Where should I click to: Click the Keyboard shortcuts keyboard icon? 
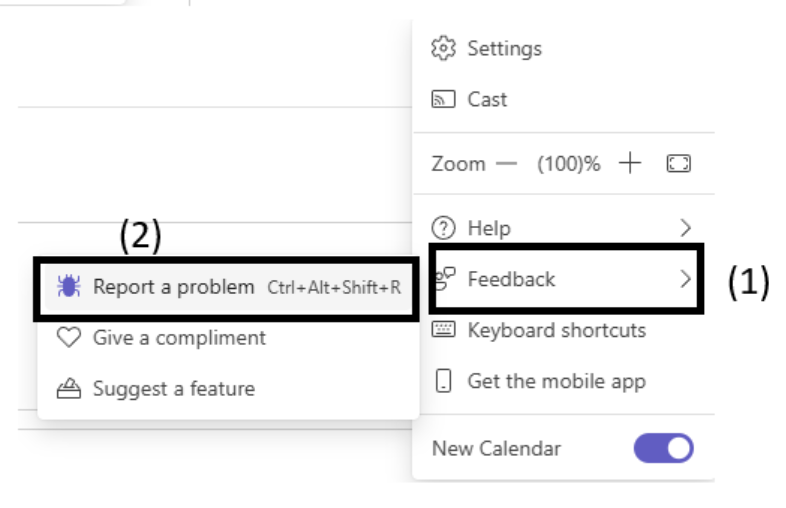click(x=443, y=330)
